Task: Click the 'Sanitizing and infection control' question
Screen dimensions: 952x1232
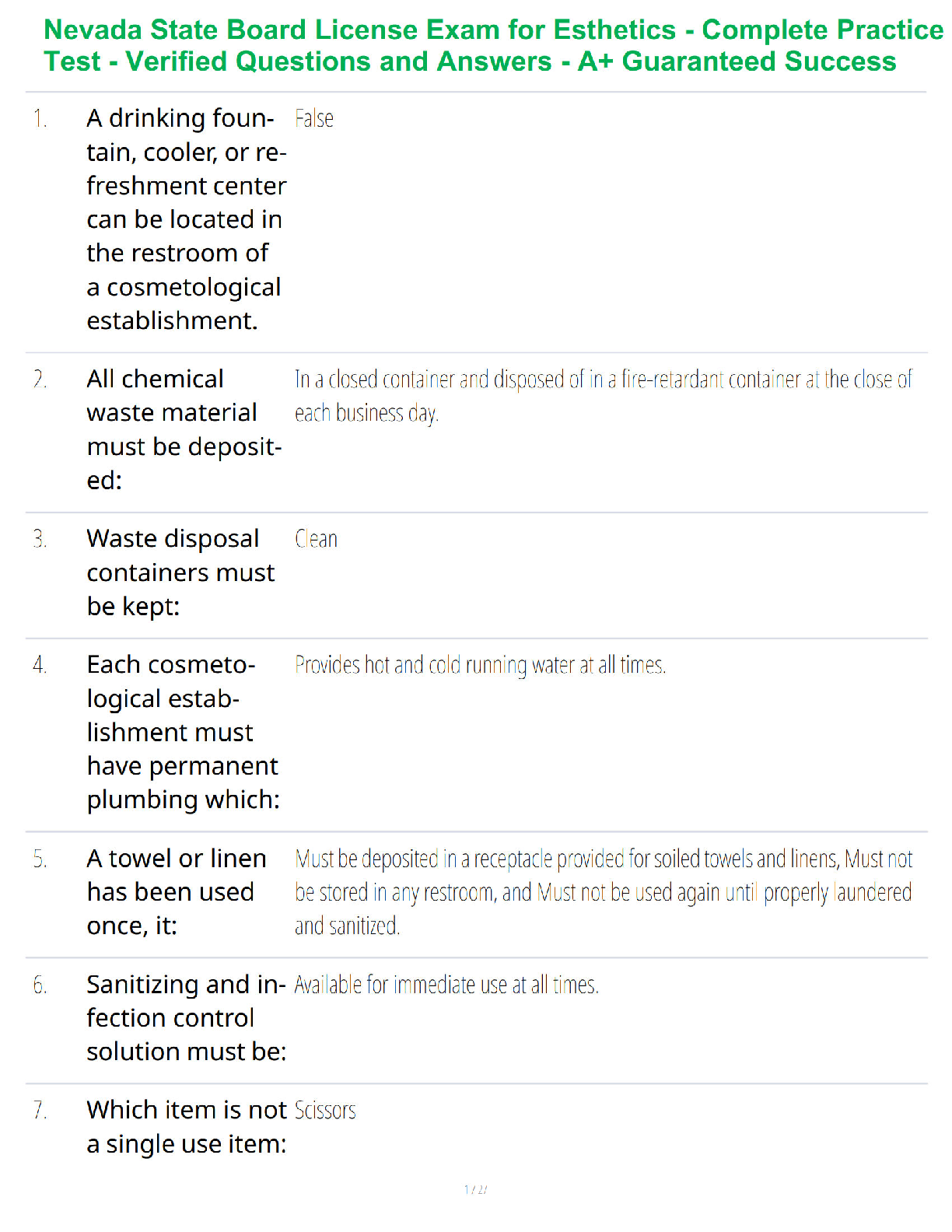Action: 187,1018
